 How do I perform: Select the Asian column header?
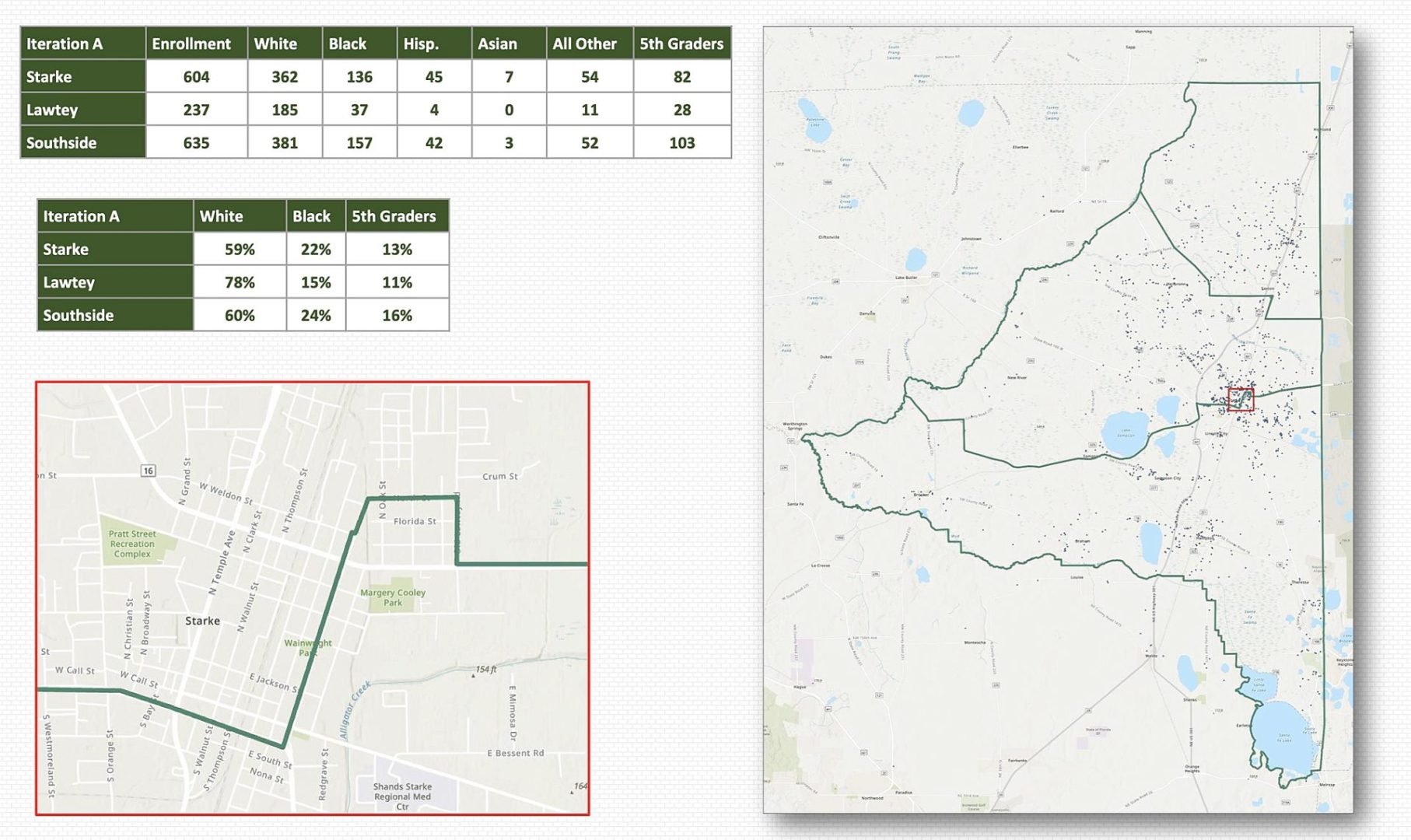497,44
